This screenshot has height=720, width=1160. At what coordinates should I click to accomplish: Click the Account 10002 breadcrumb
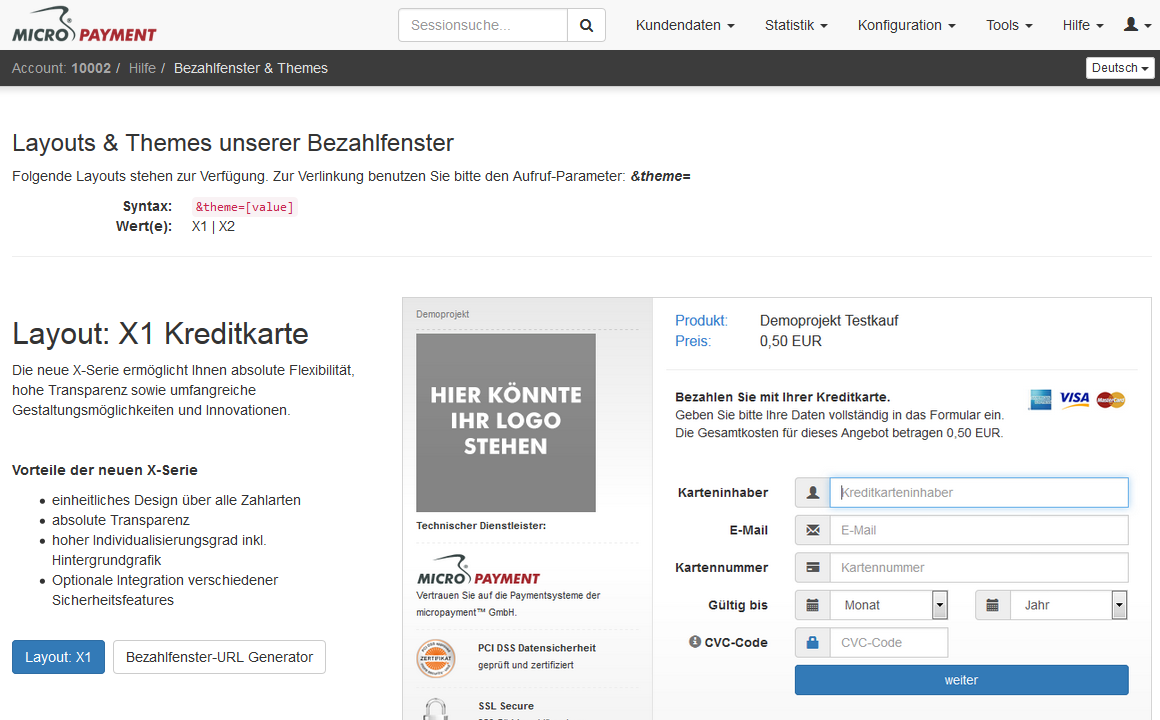pos(61,68)
